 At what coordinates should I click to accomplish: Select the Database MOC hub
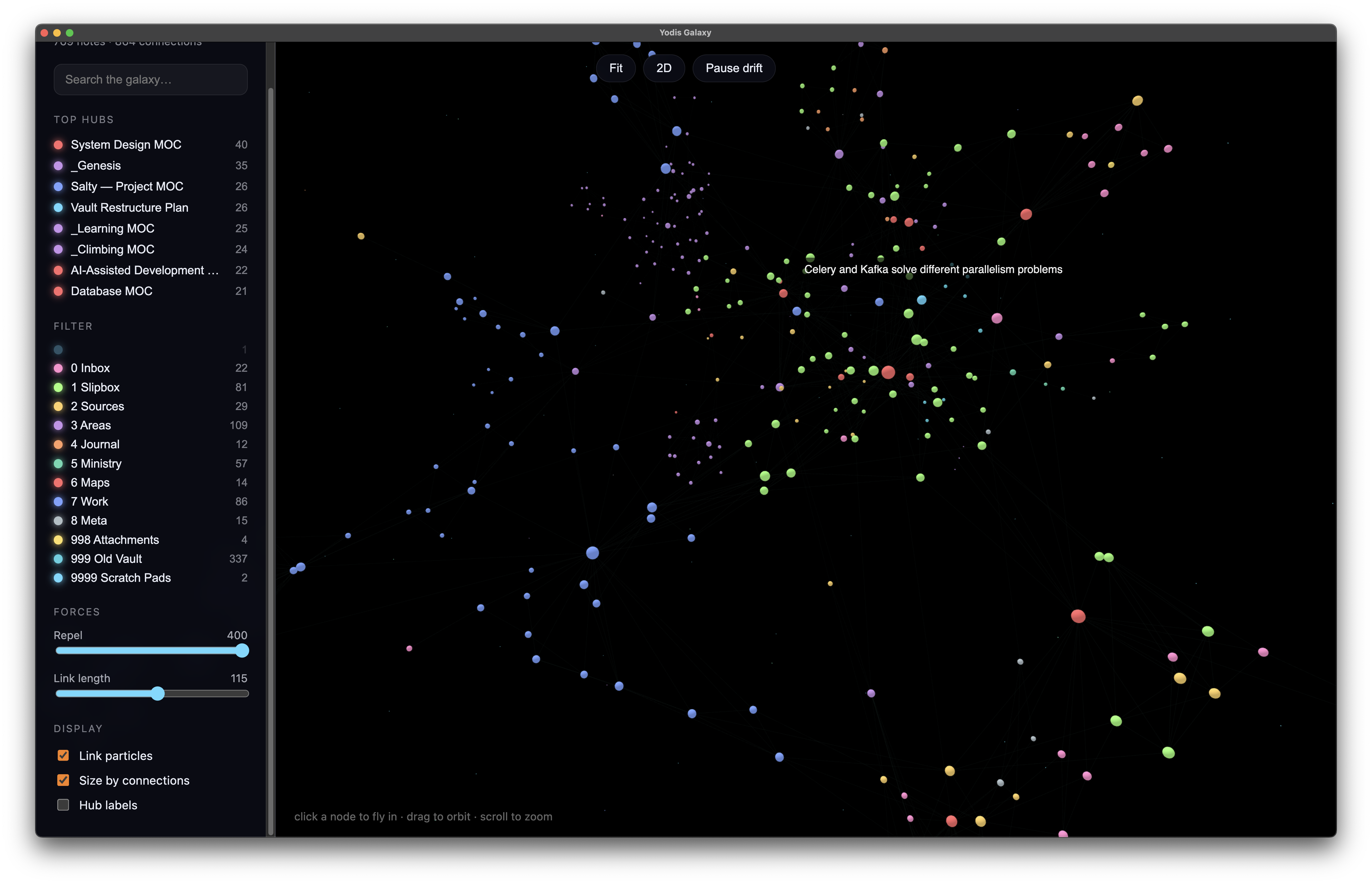pyautogui.click(x=150, y=292)
